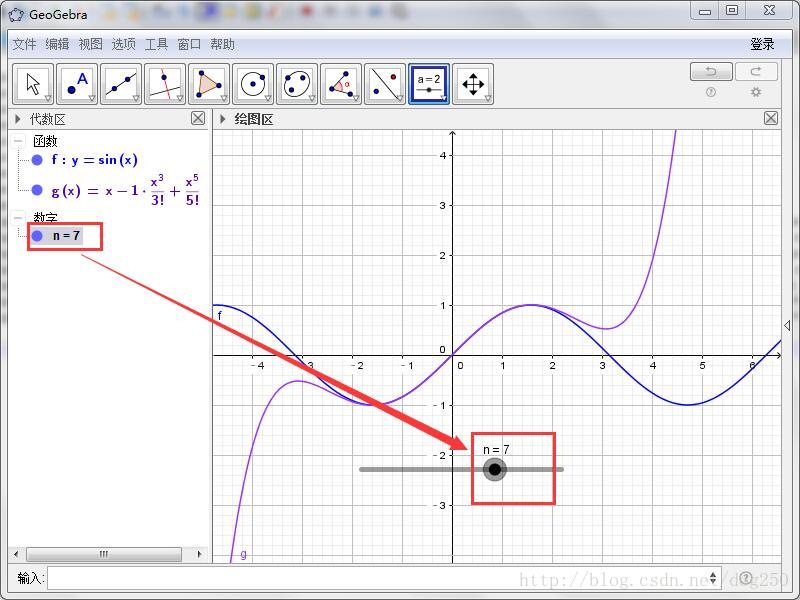Click the curve label g in graph

tap(243, 554)
